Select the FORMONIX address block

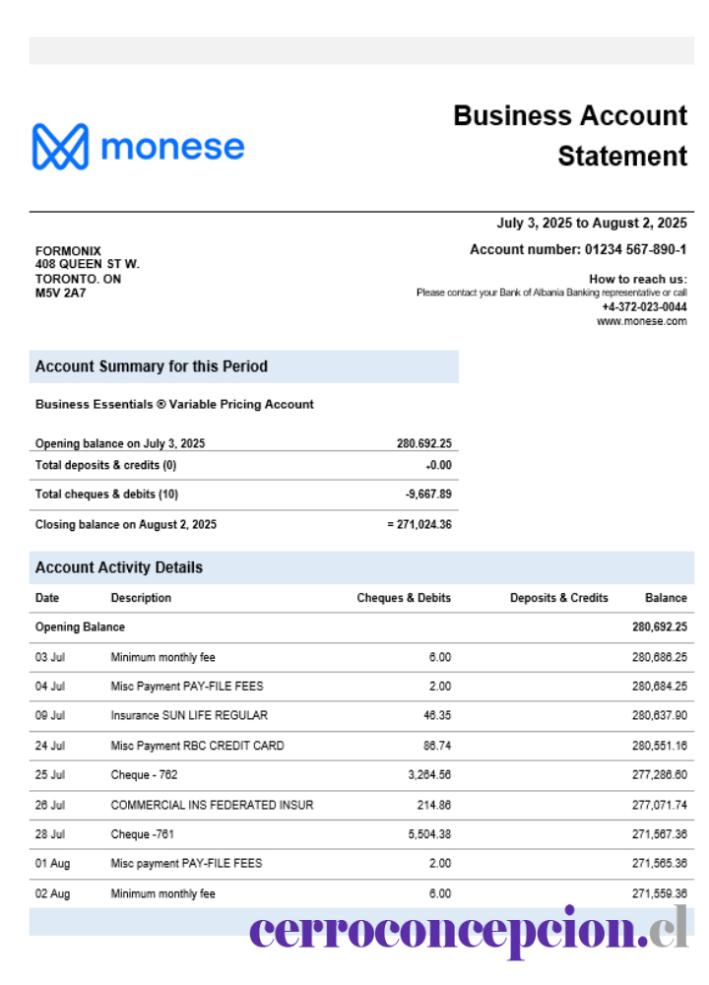87,271
